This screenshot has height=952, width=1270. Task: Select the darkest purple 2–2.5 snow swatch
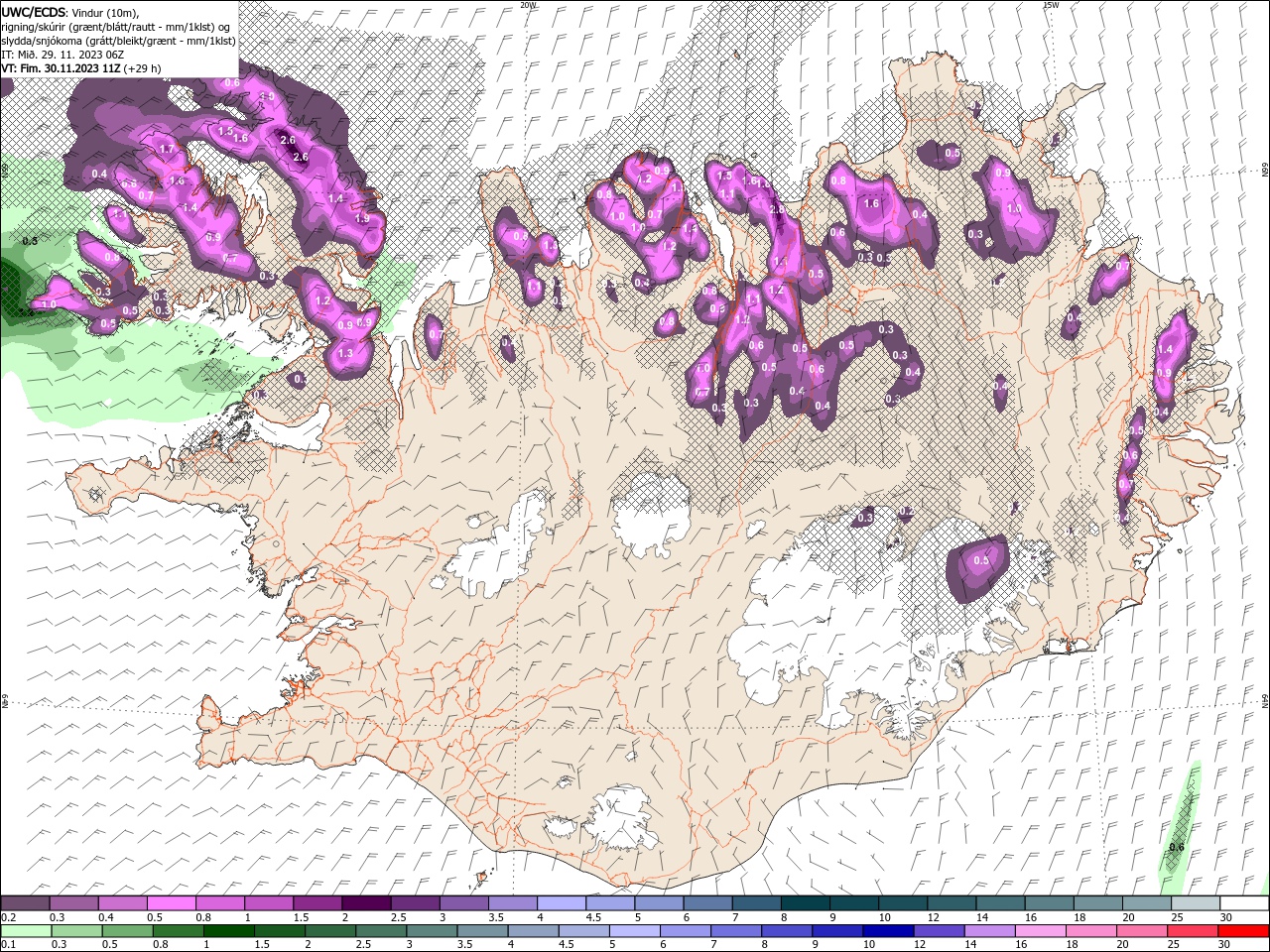coord(366,903)
